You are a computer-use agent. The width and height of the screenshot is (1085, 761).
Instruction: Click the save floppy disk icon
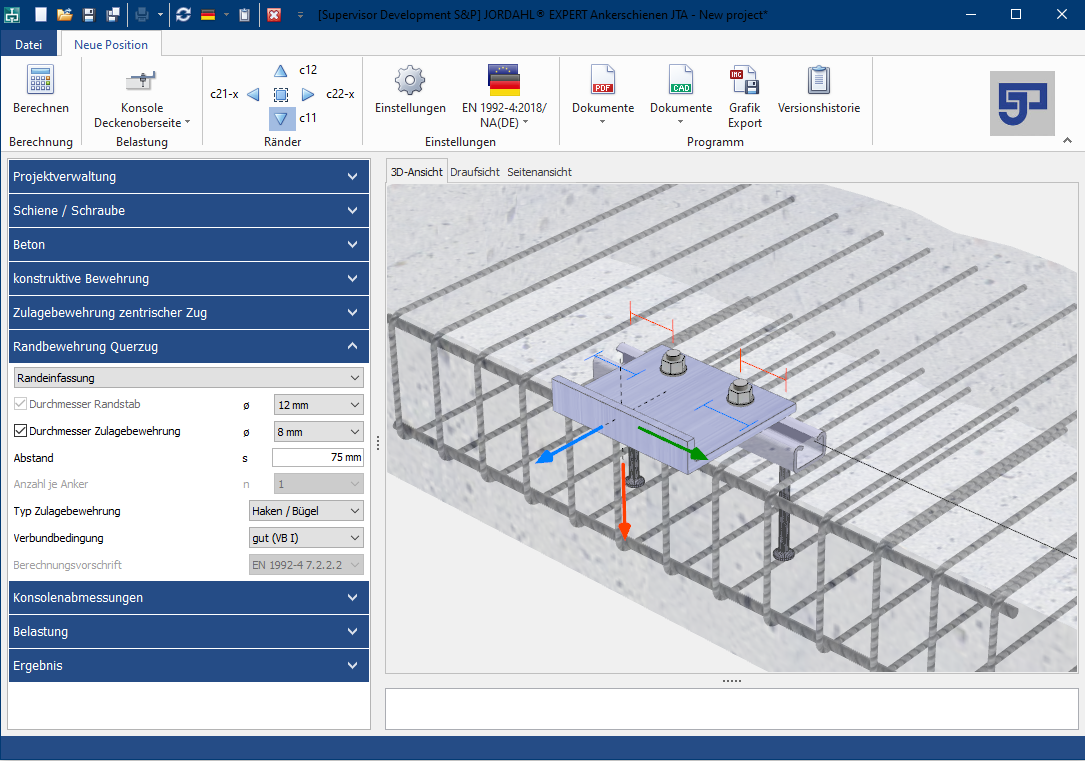pyautogui.click(x=89, y=15)
